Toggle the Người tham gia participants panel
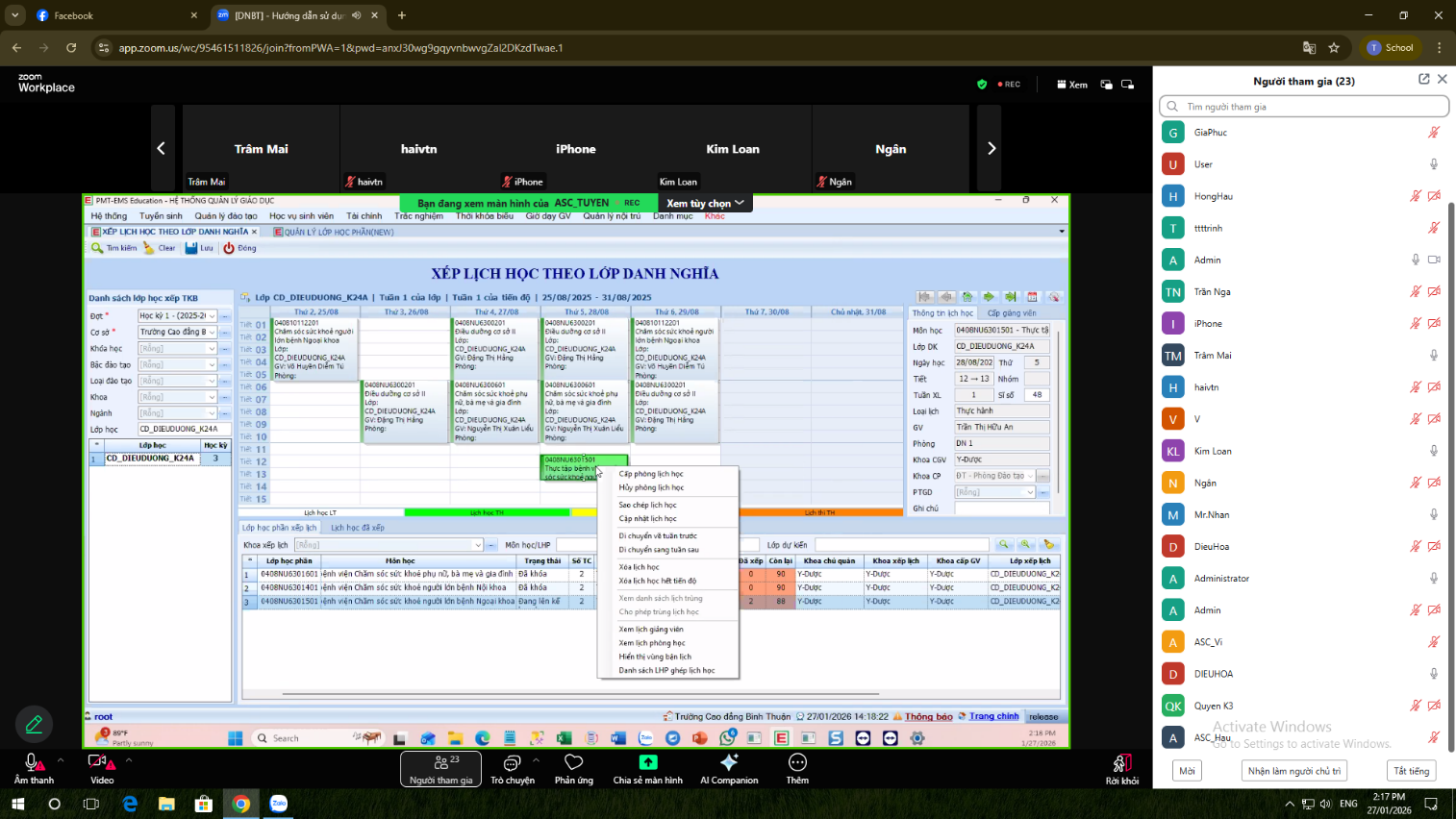Screen dimensions: 1456x819 pos(441,768)
